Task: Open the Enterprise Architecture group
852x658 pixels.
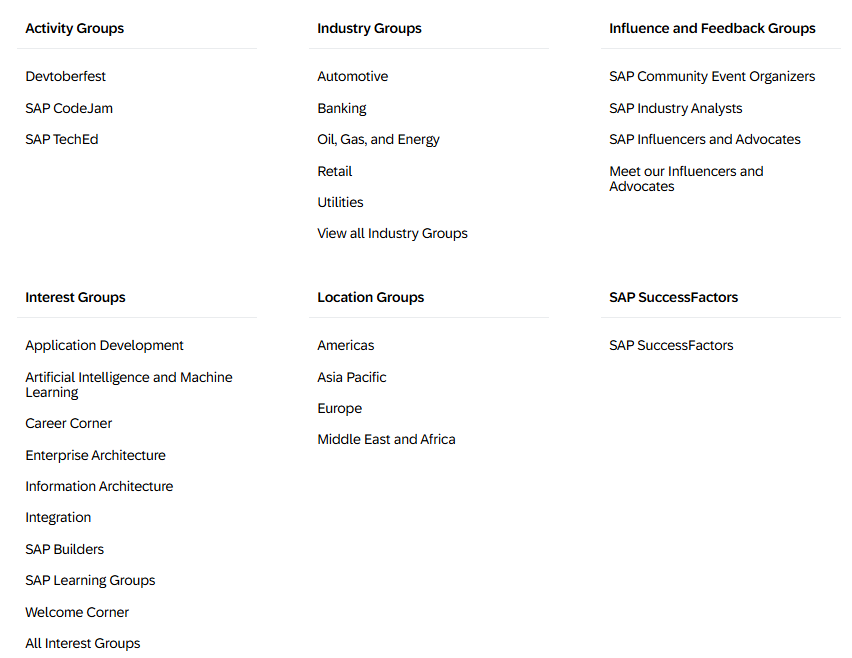Action: [x=96, y=455]
